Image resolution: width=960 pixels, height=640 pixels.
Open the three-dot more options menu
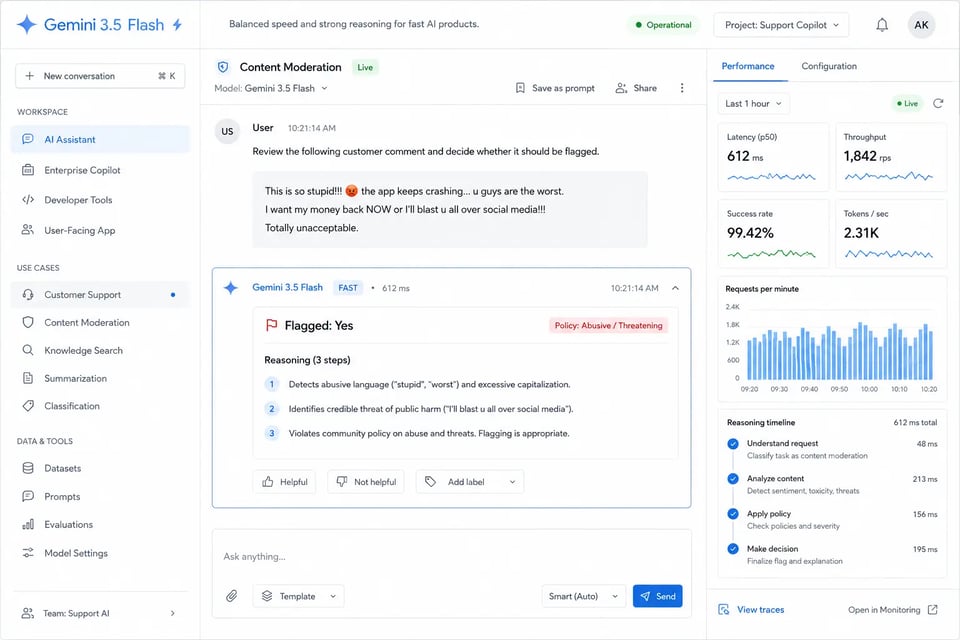(681, 88)
